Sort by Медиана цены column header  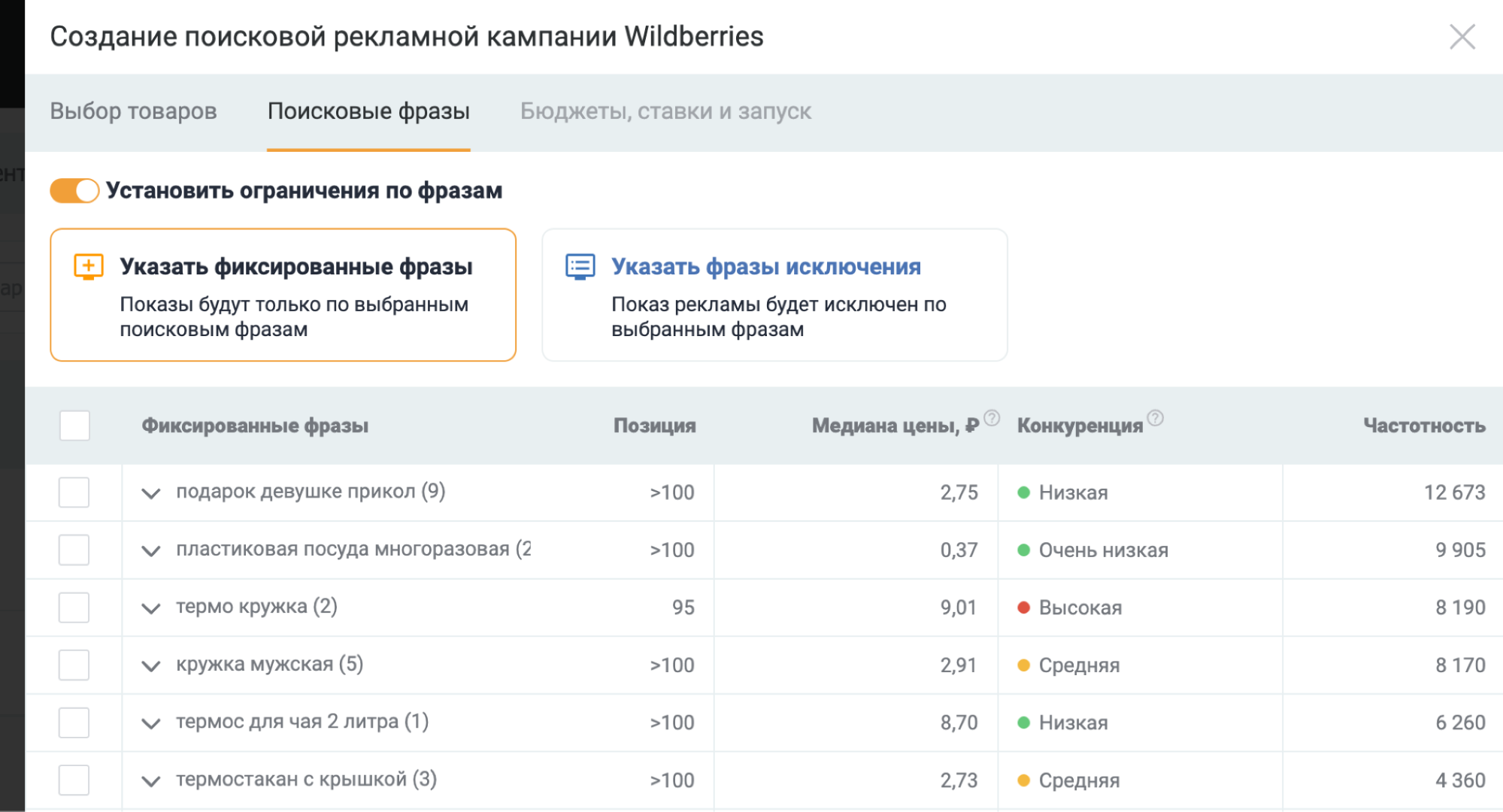point(895,426)
